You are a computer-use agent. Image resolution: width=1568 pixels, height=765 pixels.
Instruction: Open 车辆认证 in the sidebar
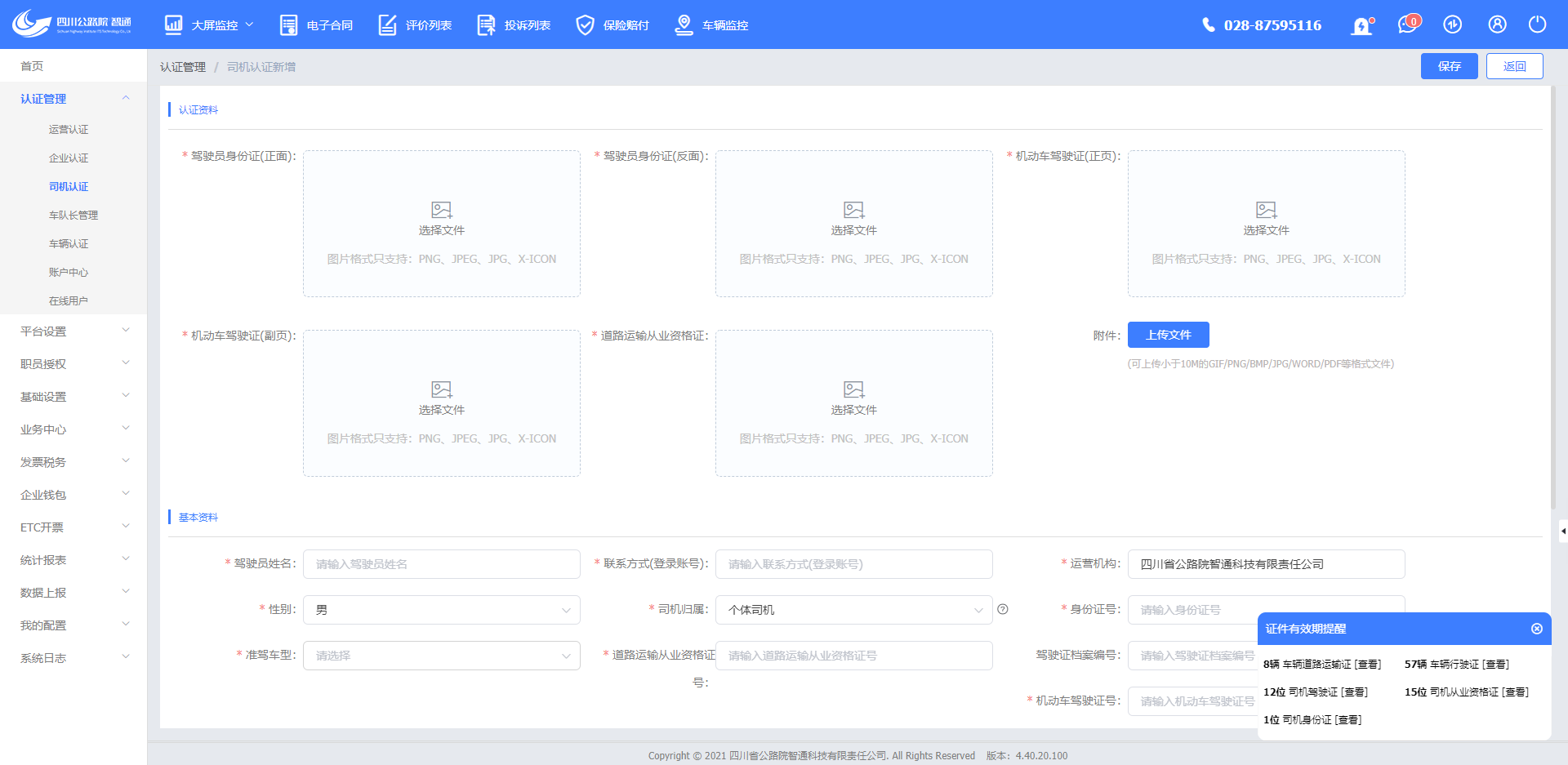69,244
